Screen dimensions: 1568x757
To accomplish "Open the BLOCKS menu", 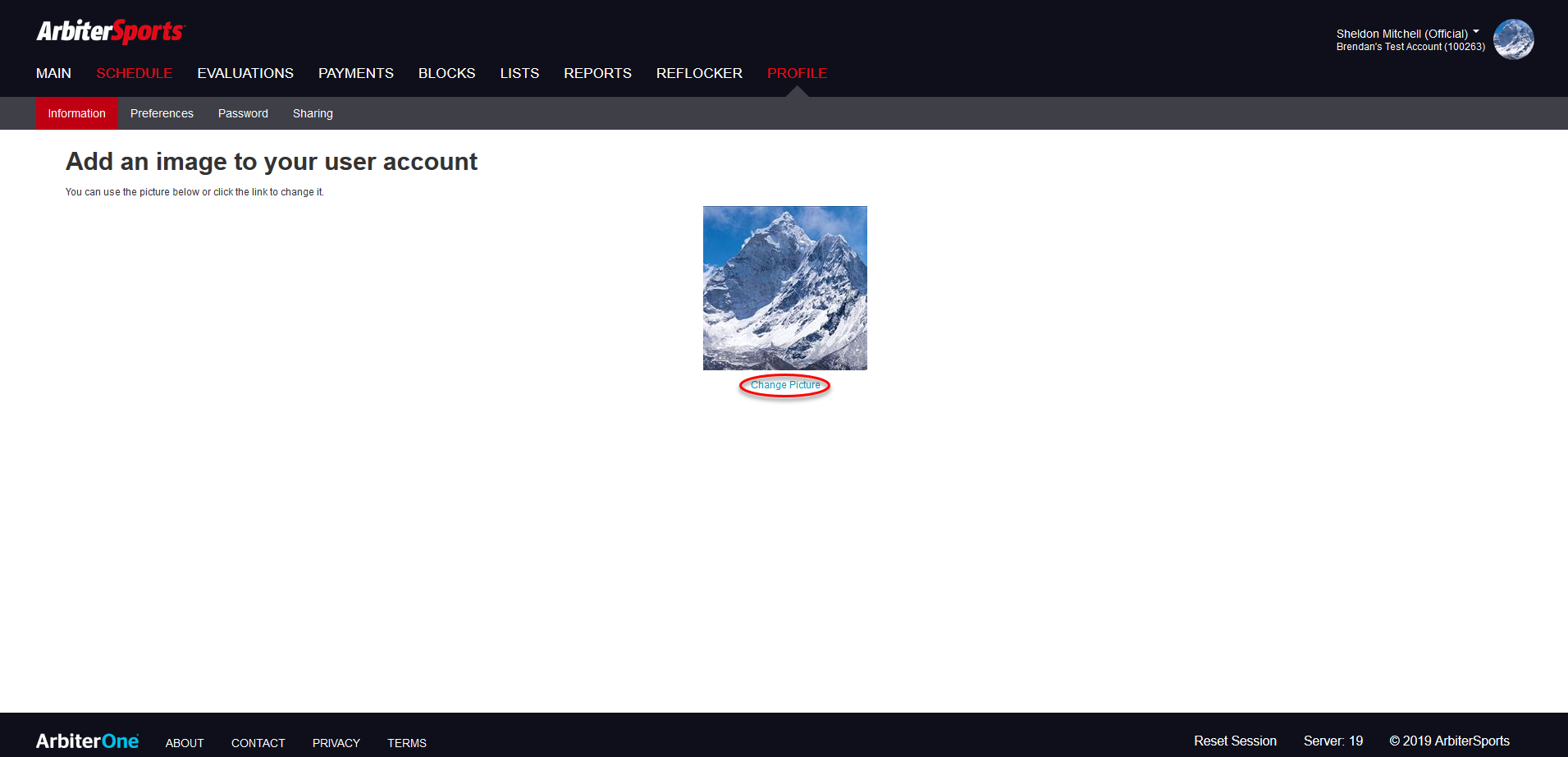I will [x=447, y=73].
